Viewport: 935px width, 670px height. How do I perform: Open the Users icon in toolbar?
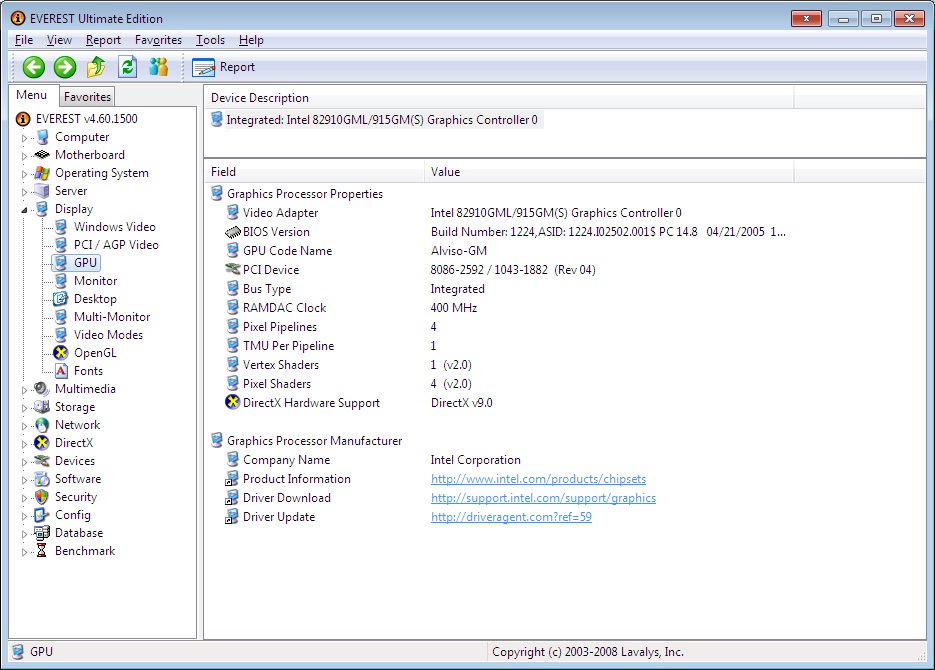point(159,67)
